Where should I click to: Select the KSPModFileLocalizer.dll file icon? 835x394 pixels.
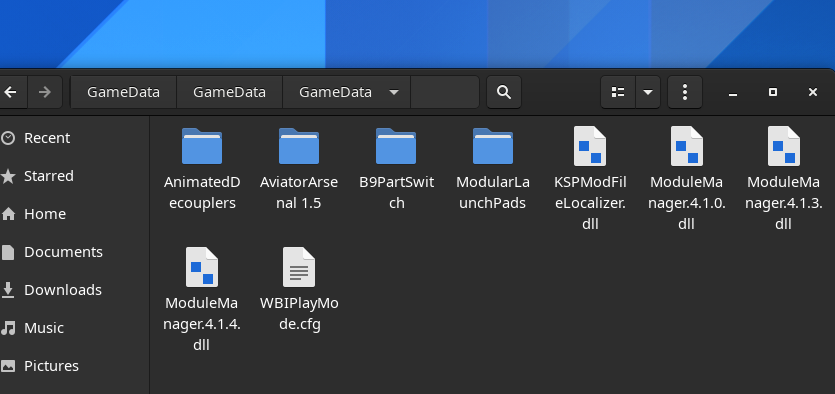coord(590,146)
